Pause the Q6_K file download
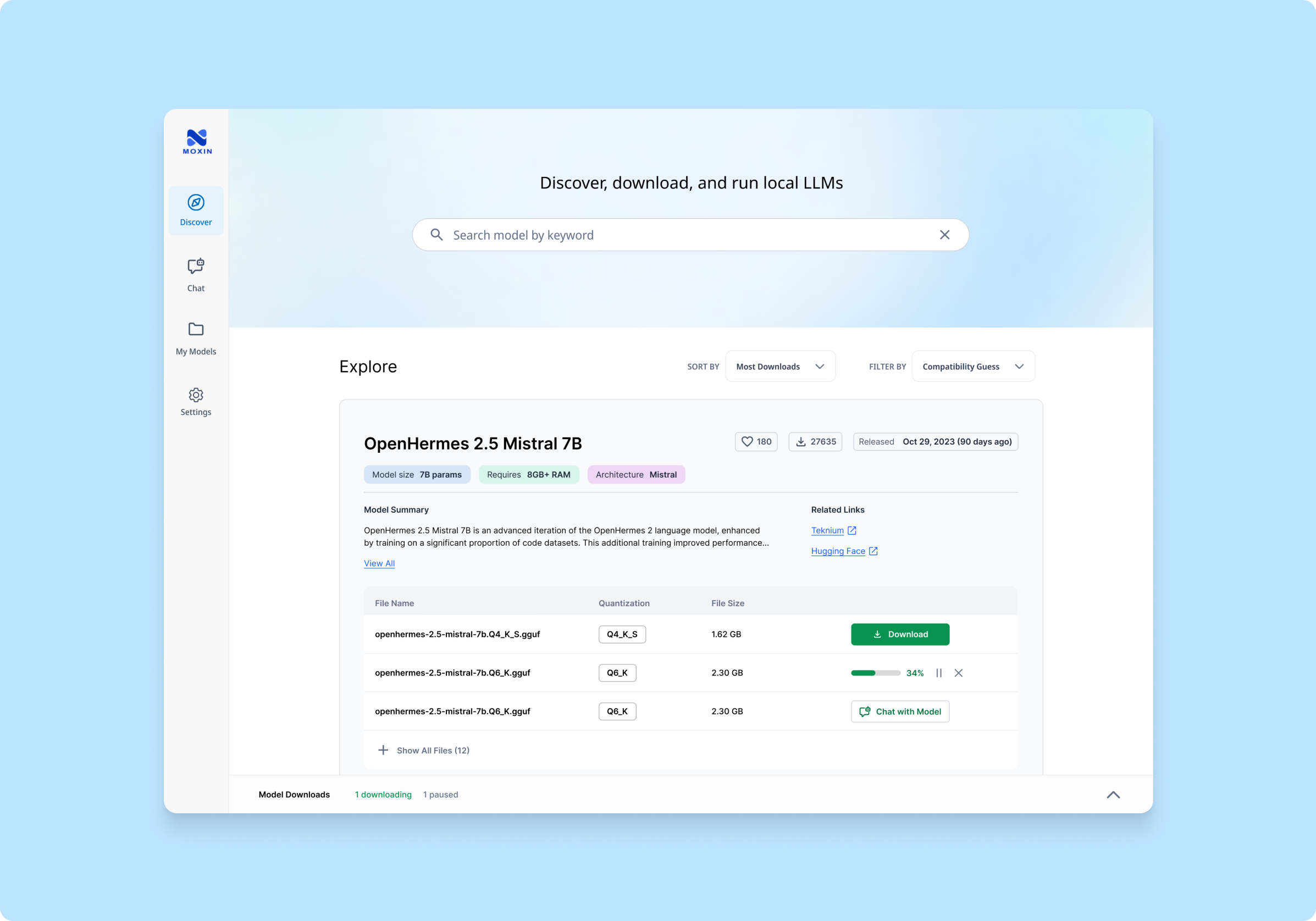Screen dimensions: 1316x921 (x=939, y=673)
